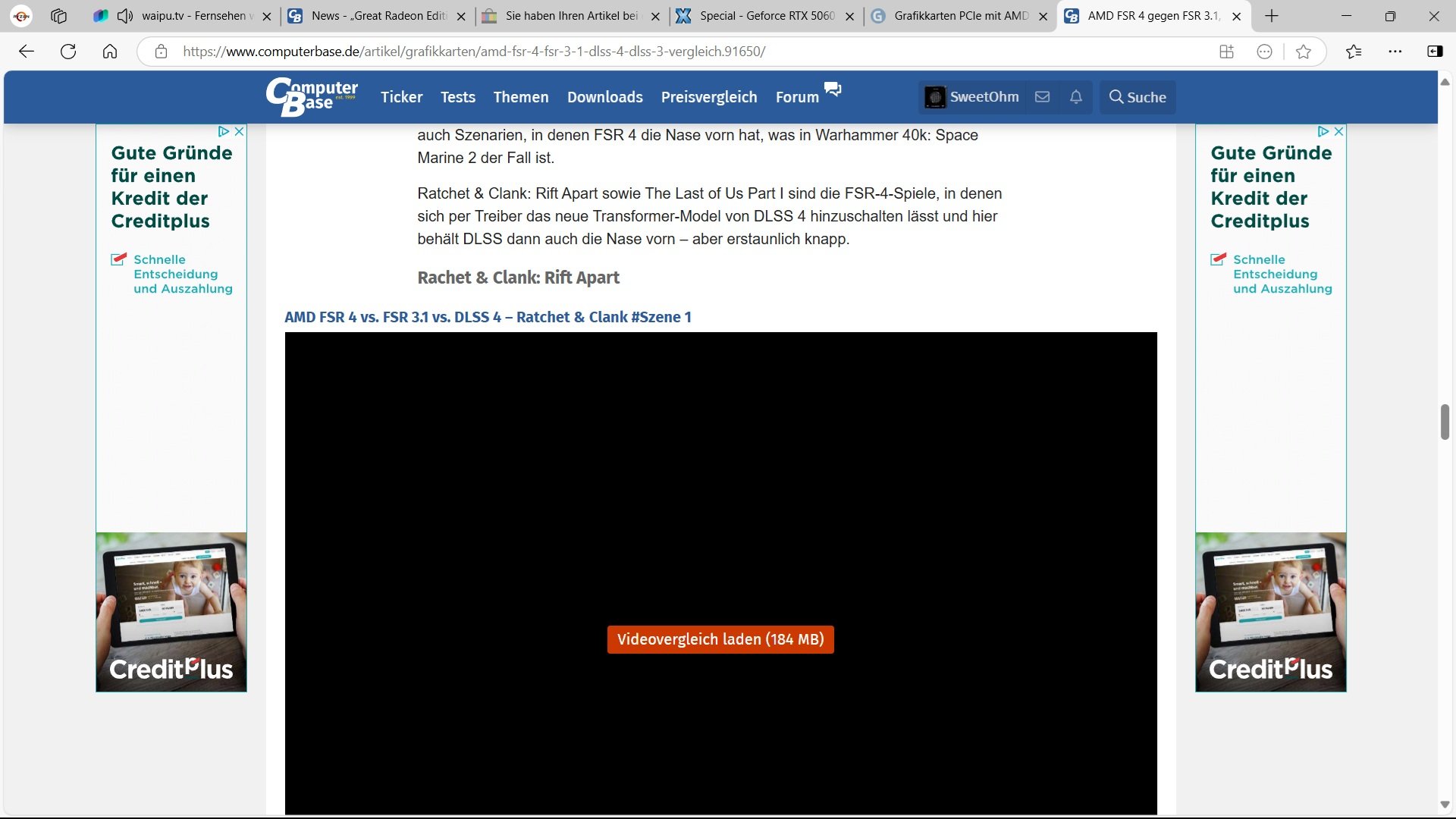Open the Favorites list button

pyautogui.click(x=1354, y=52)
